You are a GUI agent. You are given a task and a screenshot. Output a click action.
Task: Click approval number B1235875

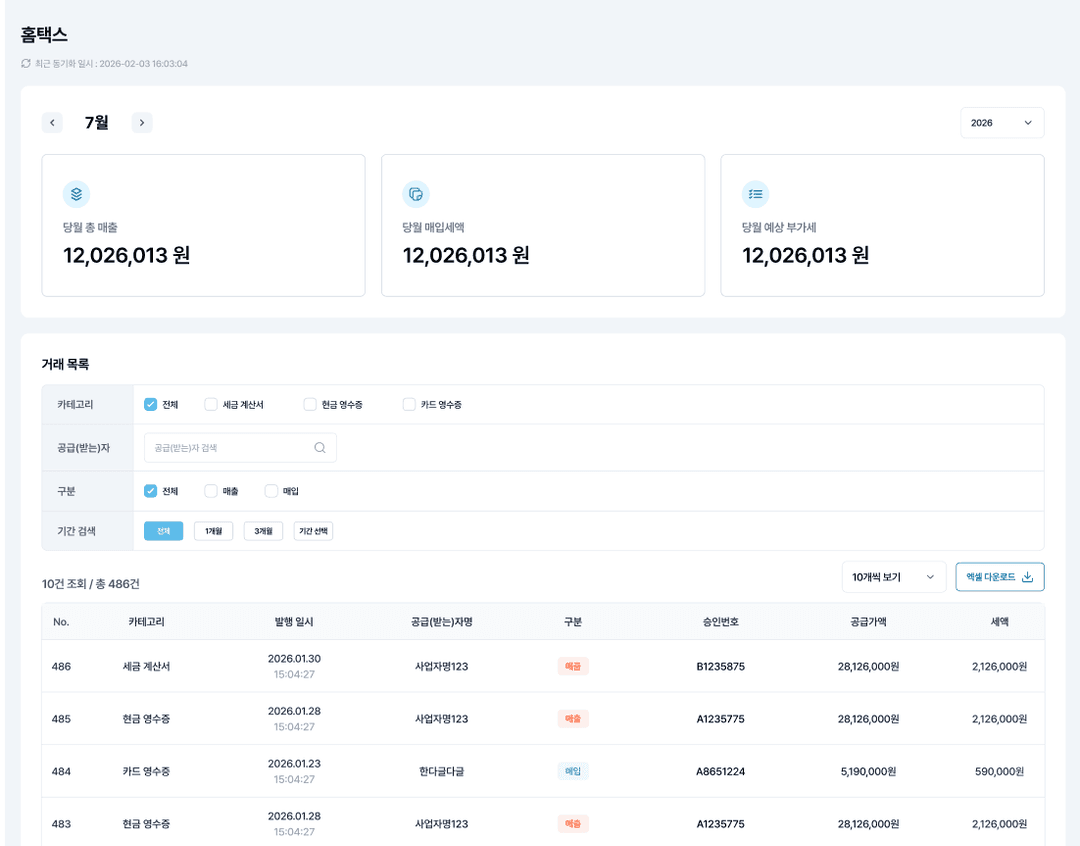pos(720,667)
